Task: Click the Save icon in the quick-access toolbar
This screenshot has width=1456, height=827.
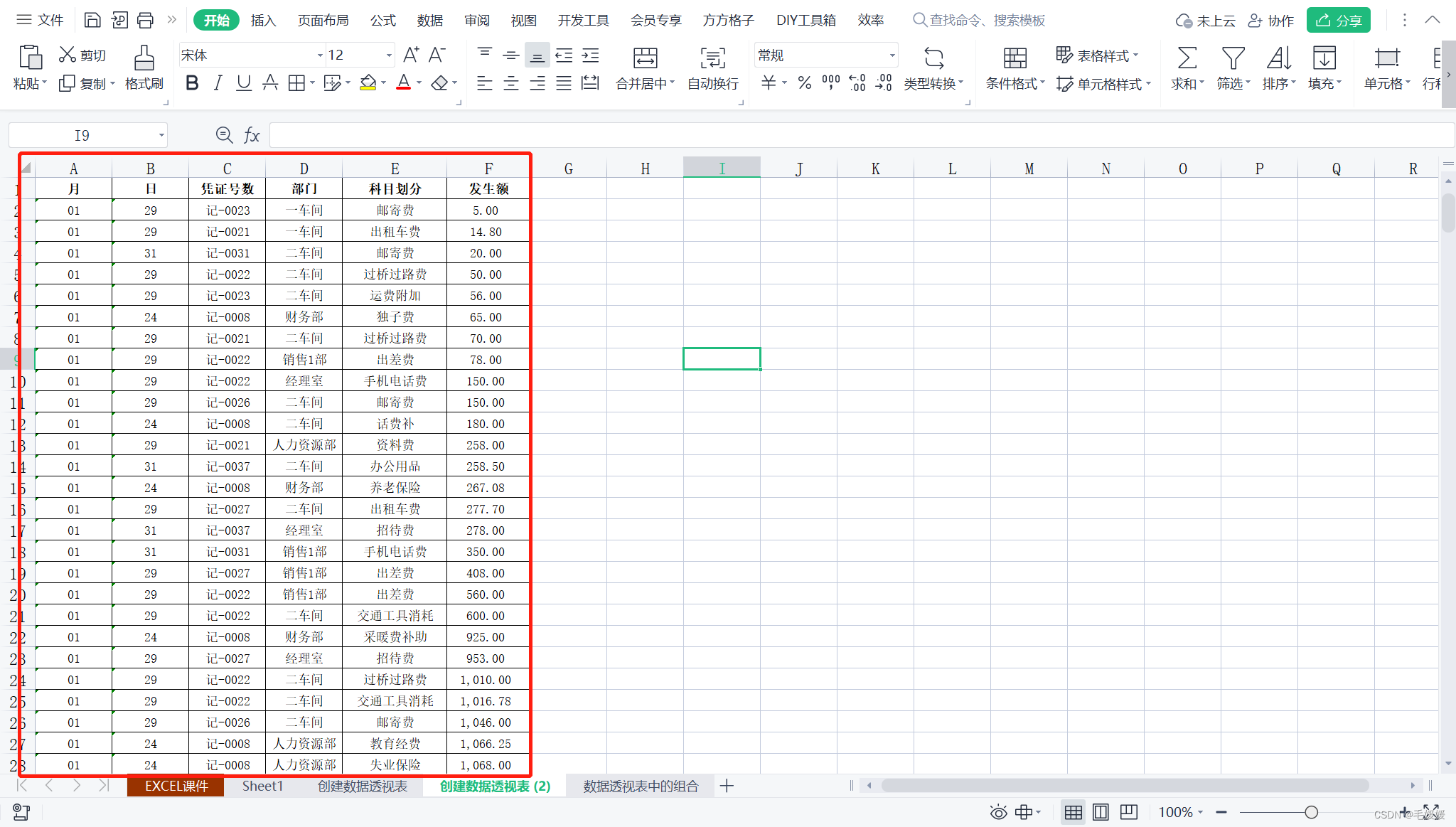Action: pos(92,20)
